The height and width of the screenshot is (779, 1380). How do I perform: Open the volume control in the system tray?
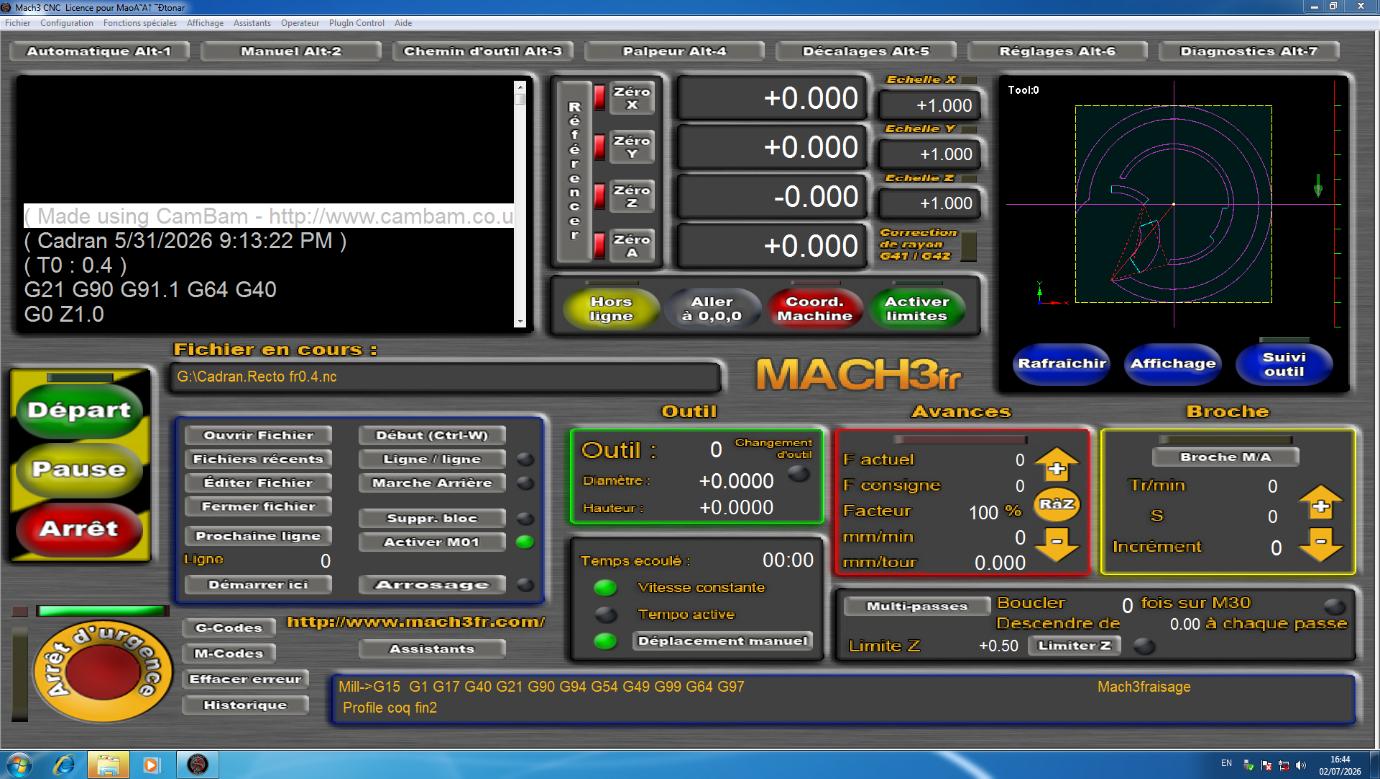click(x=1301, y=765)
